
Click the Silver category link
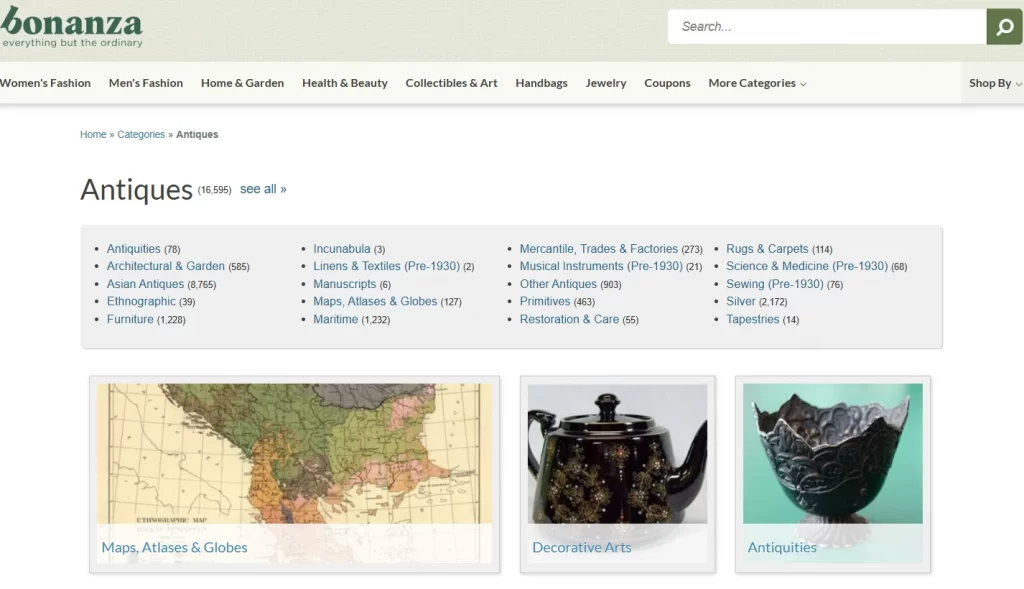click(741, 301)
